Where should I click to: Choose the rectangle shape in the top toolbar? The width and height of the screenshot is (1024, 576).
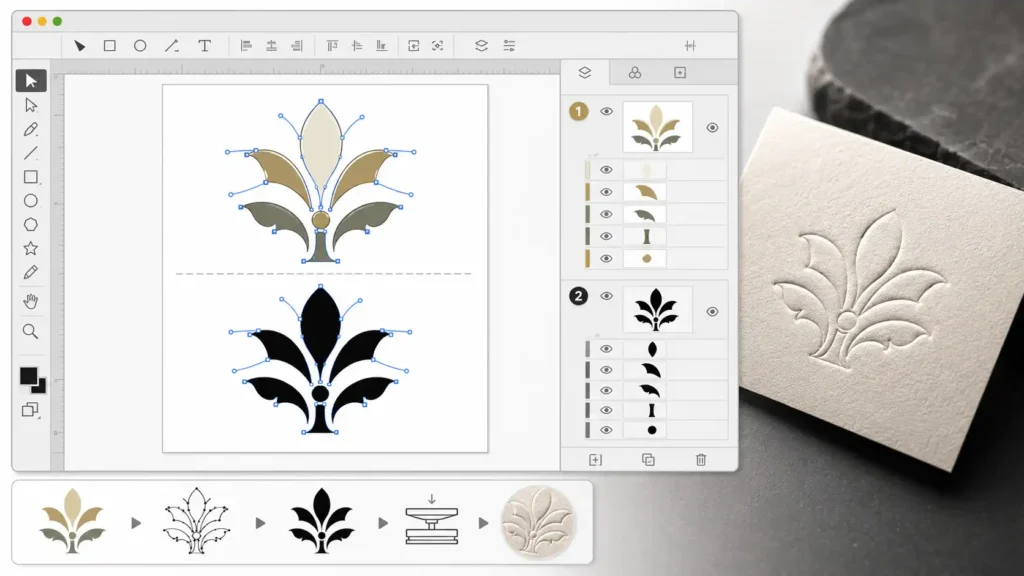point(110,46)
